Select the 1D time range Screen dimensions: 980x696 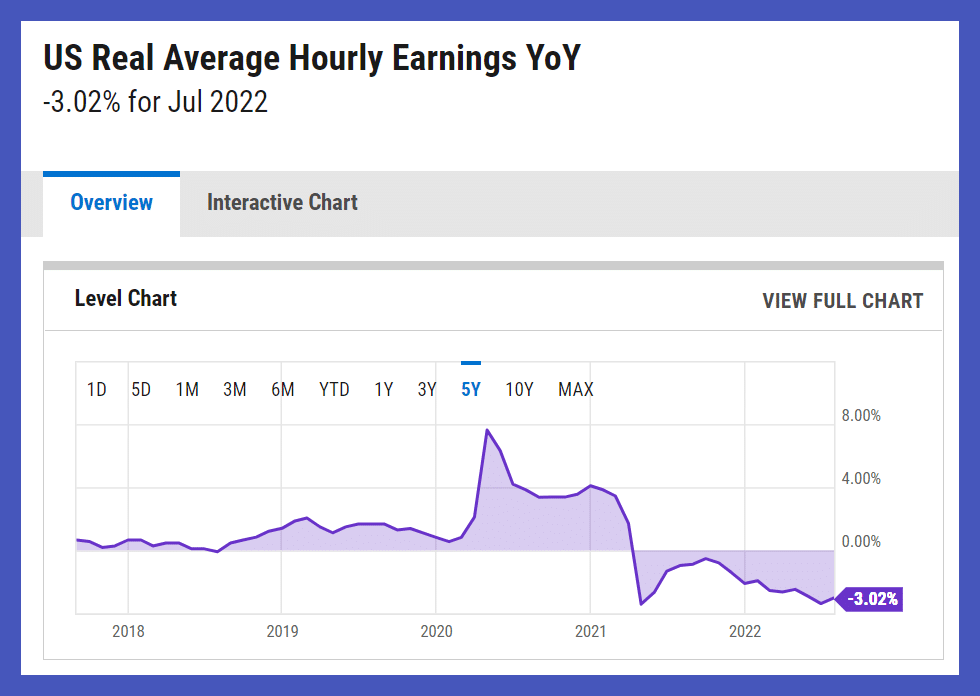[97, 390]
